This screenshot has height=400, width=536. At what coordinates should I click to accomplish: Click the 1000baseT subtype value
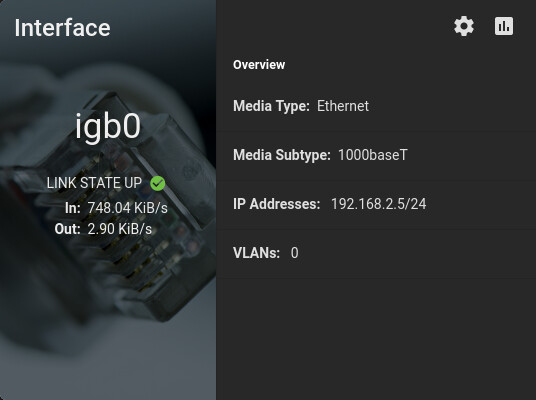click(x=373, y=155)
